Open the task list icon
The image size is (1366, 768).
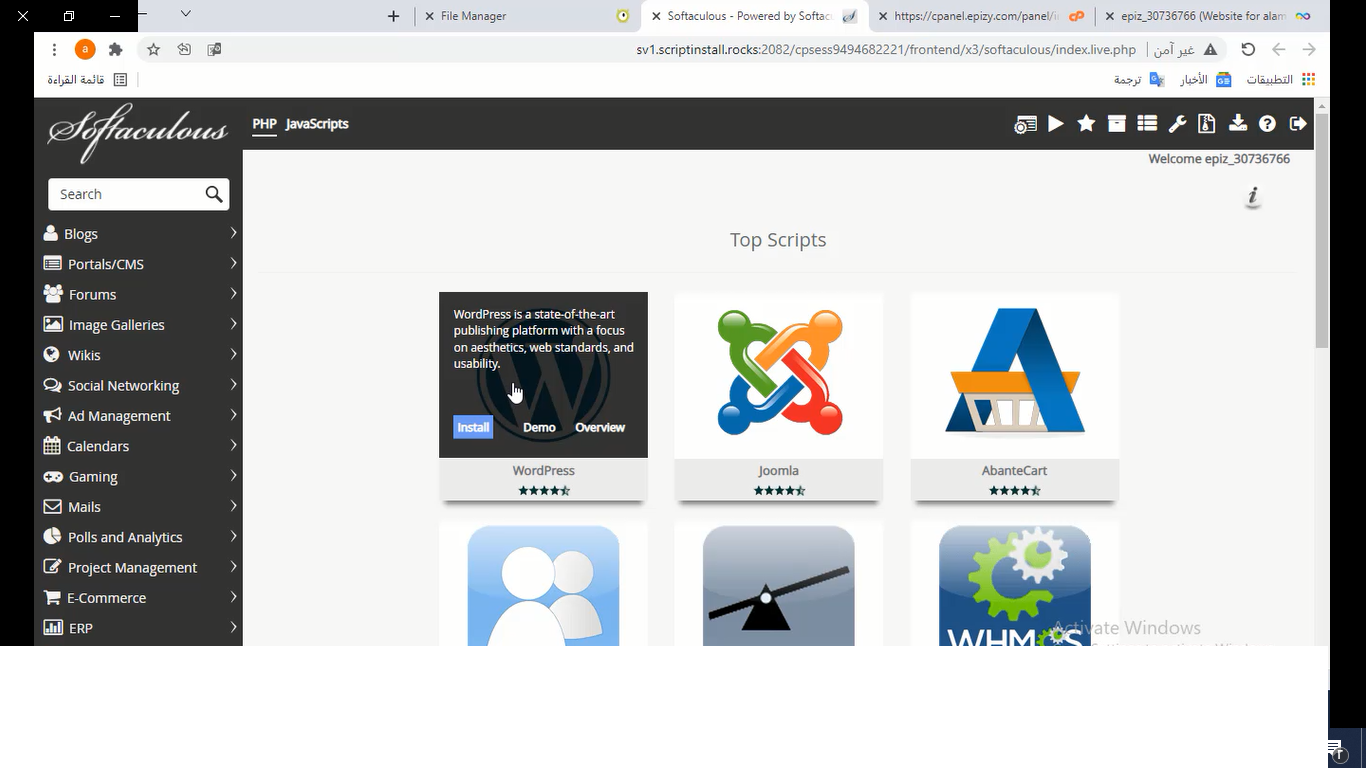[x=1147, y=124]
